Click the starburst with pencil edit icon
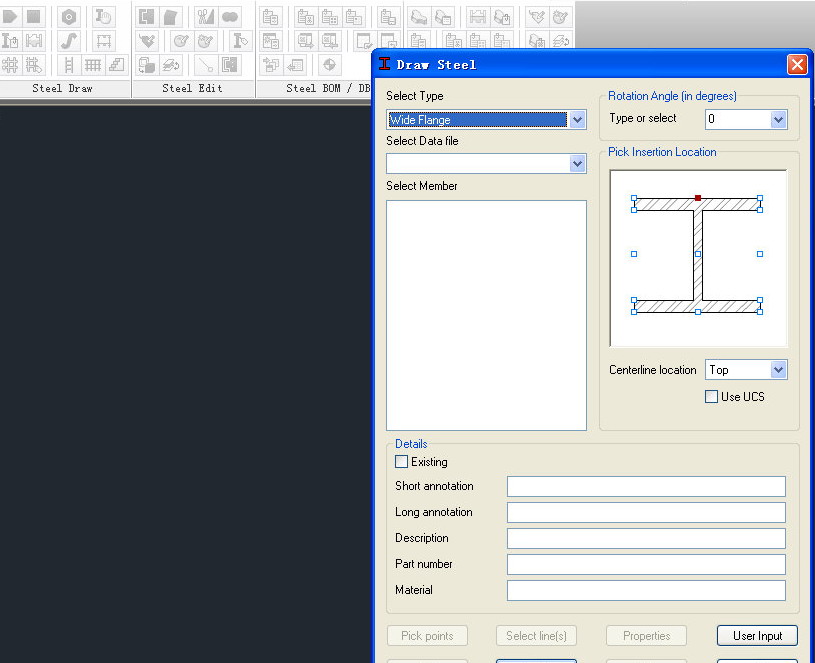Screen dimensions: 815x663 (x=205, y=41)
